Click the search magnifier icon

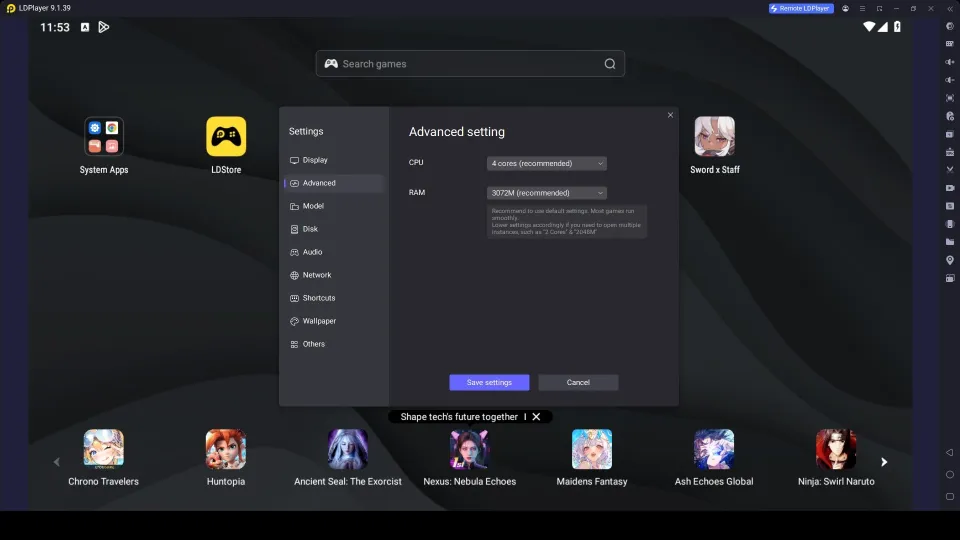coord(610,64)
